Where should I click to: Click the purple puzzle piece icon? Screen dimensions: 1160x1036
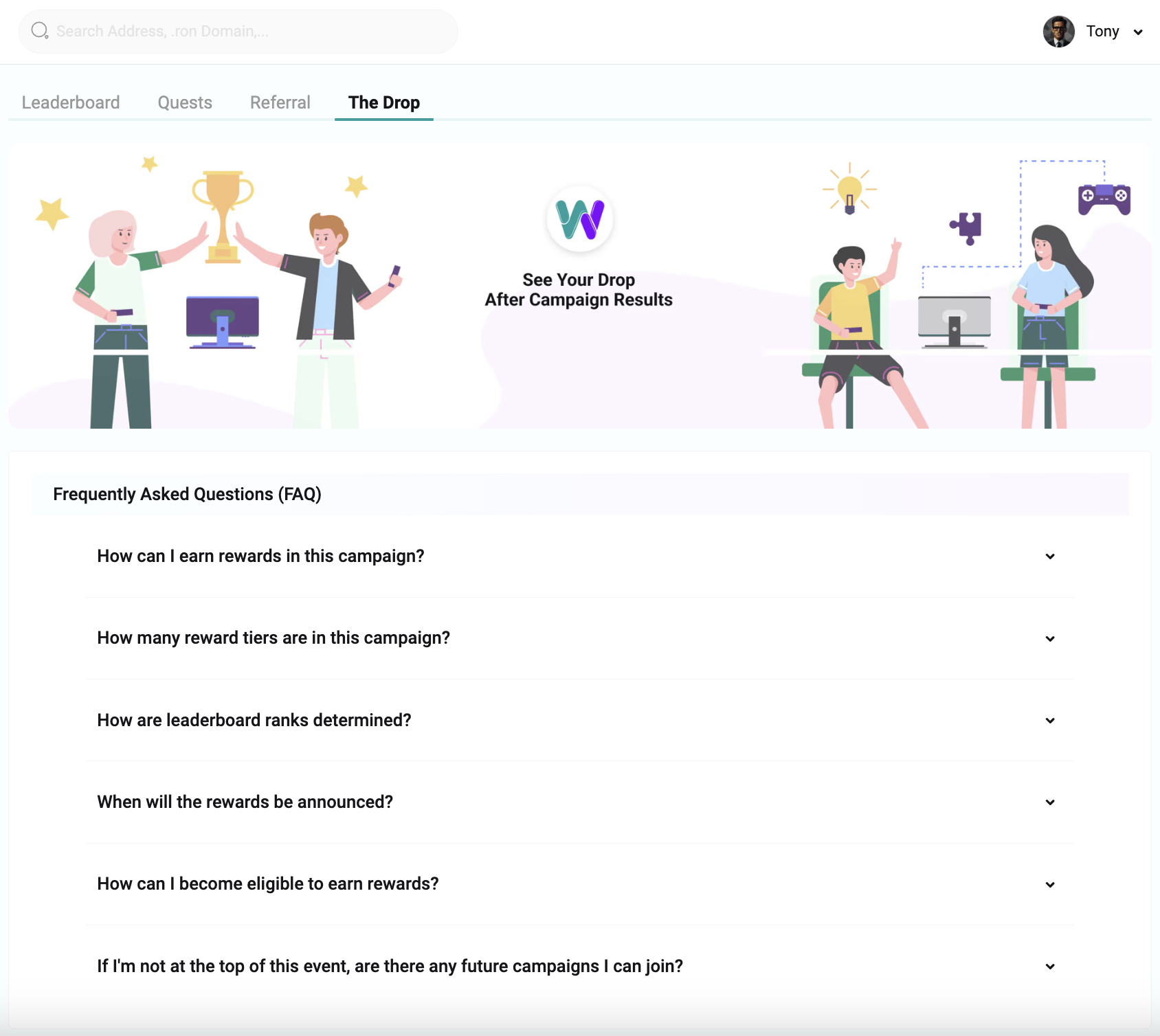(x=966, y=228)
